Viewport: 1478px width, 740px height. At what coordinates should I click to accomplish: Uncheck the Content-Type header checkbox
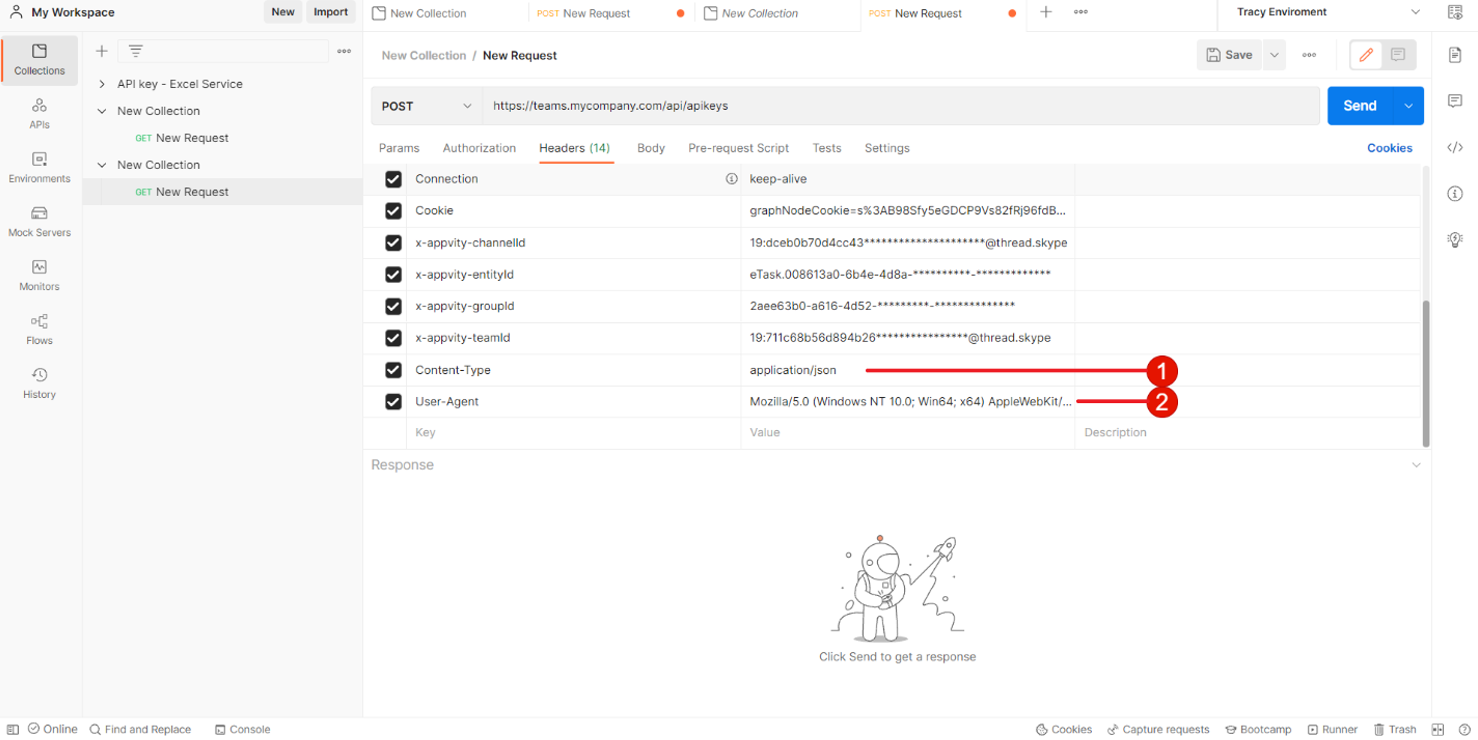click(393, 370)
